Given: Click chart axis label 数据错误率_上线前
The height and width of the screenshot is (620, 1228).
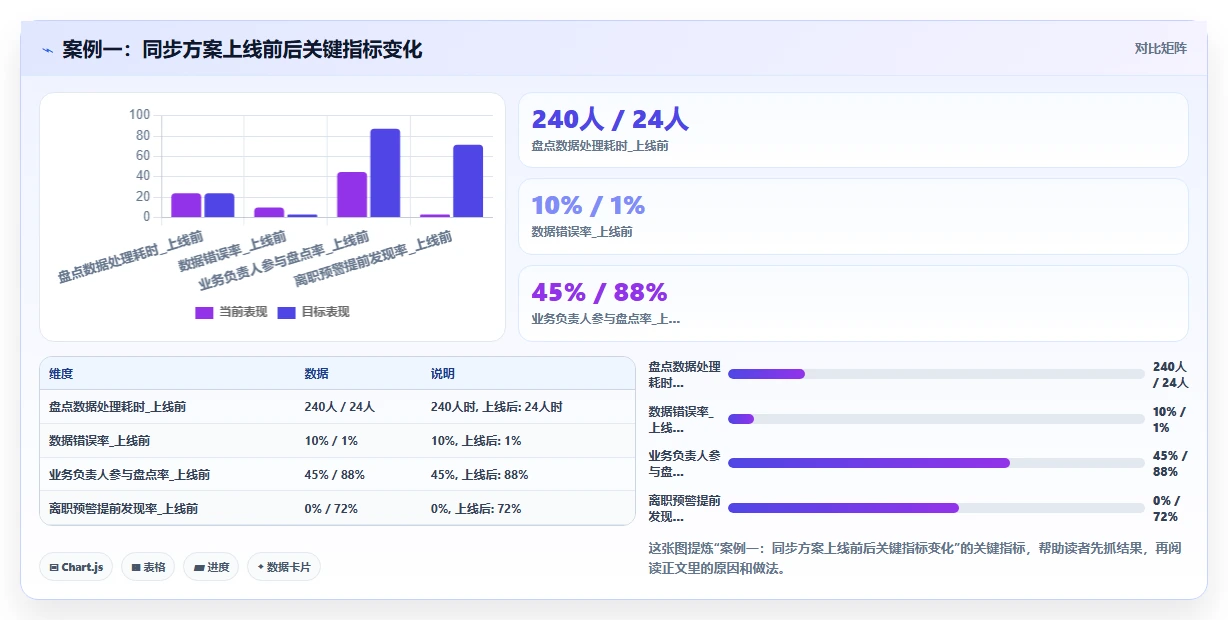Looking at the screenshot, I should pos(232,252).
